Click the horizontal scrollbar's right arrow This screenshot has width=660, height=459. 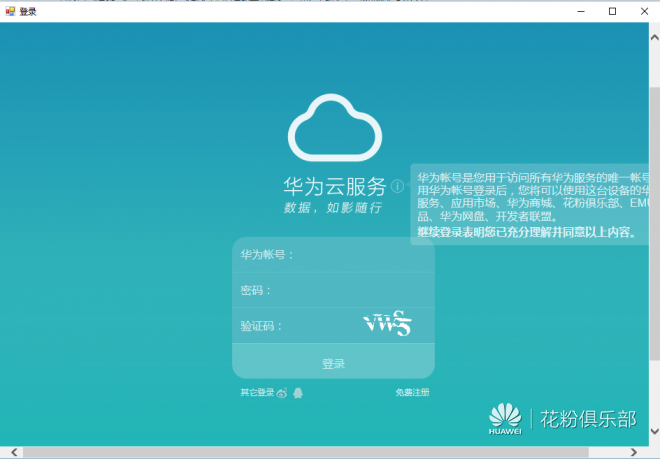point(633,452)
